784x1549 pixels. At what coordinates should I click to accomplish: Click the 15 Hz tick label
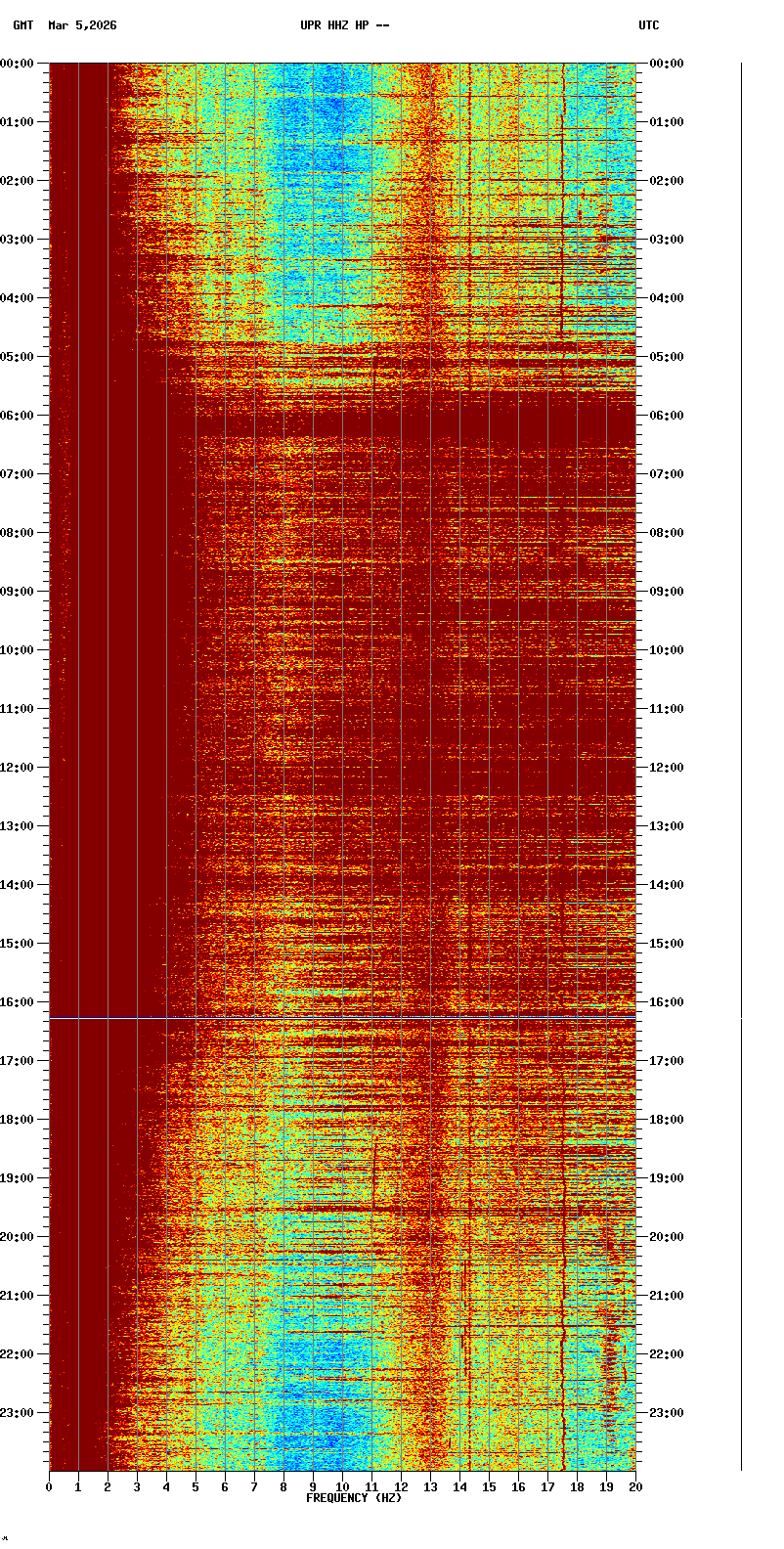[x=489, y=1487]
